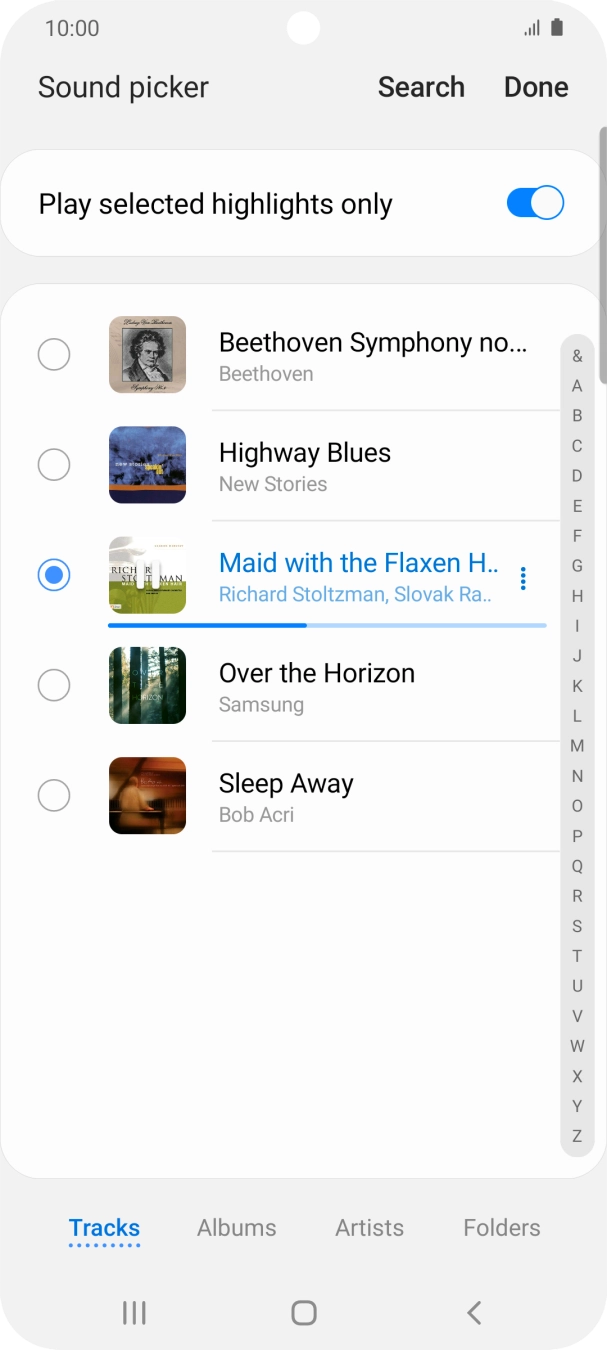607x1350 pixels.
Task: Tap the Highway Blues album cover
Action: click(147, 465)
